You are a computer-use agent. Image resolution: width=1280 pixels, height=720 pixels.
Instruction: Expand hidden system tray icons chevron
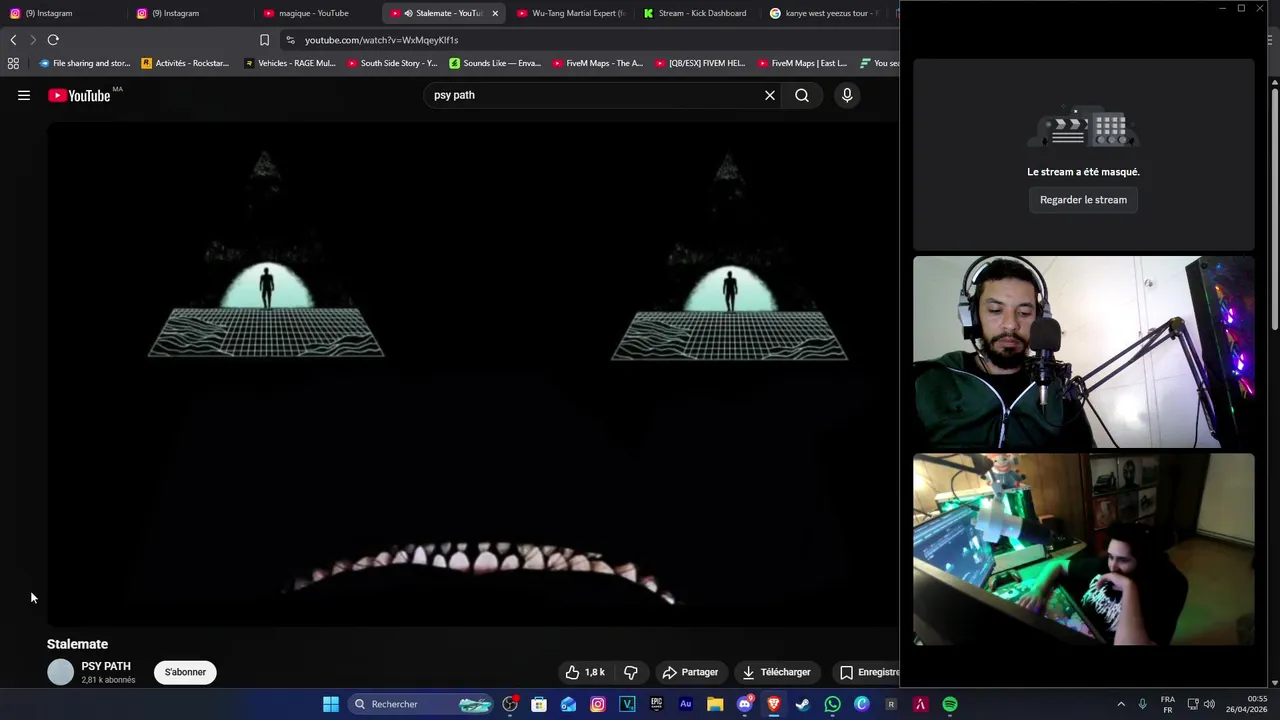(x=1121, y=704)
